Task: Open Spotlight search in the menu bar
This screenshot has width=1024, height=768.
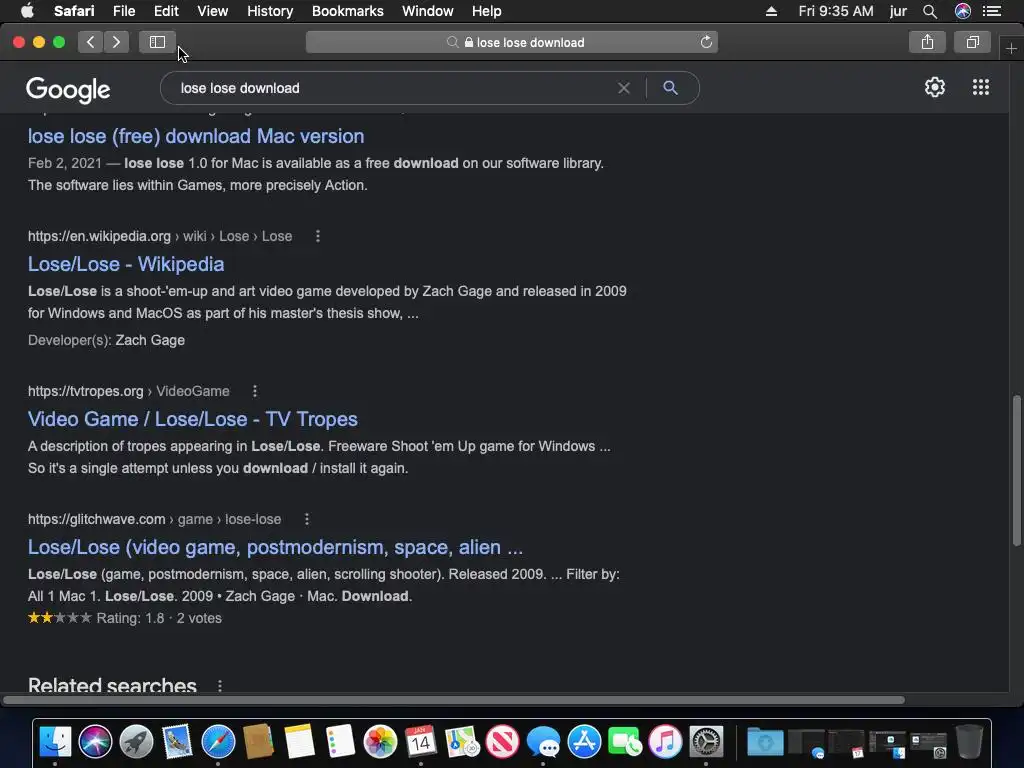Action: tap(930, 11)
